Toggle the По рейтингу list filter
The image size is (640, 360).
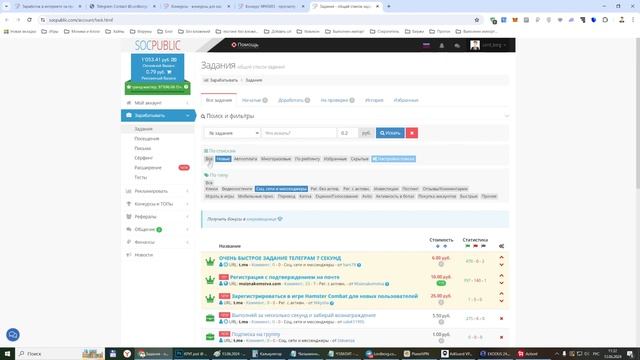307,159
